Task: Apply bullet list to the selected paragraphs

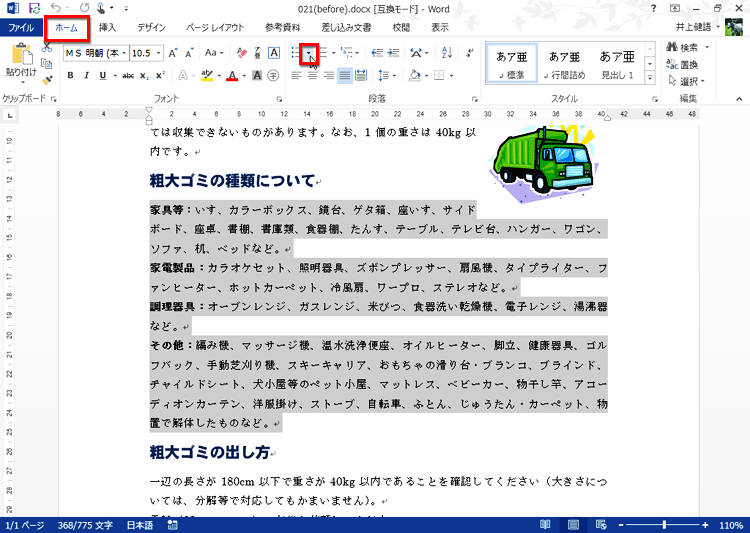Action: coord(295,53)
